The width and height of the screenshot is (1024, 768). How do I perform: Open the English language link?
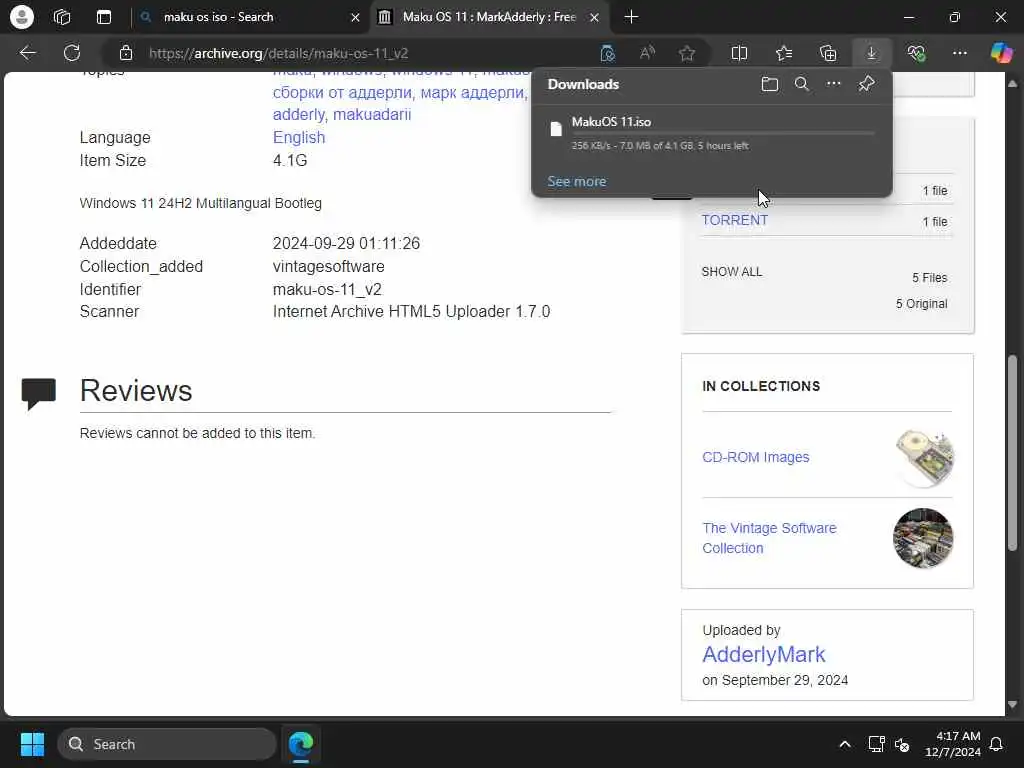[x=299, y=137]
